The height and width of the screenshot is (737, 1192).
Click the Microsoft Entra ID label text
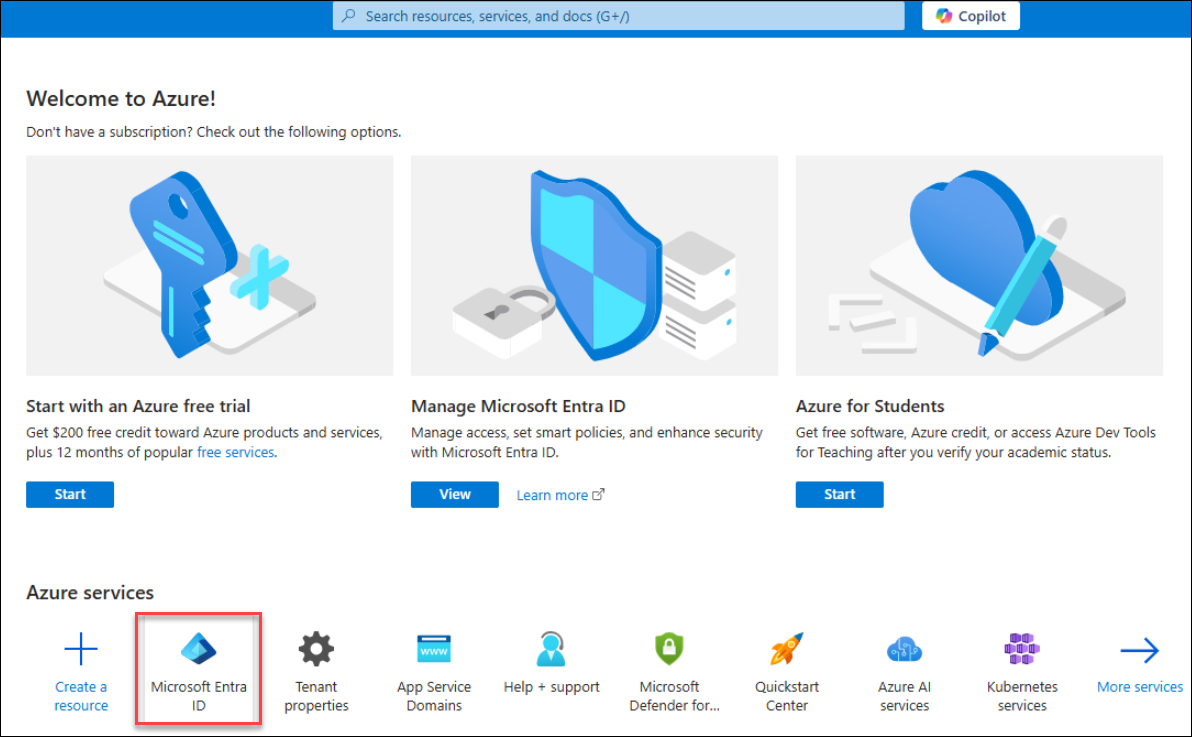click(x=198, y=696)
